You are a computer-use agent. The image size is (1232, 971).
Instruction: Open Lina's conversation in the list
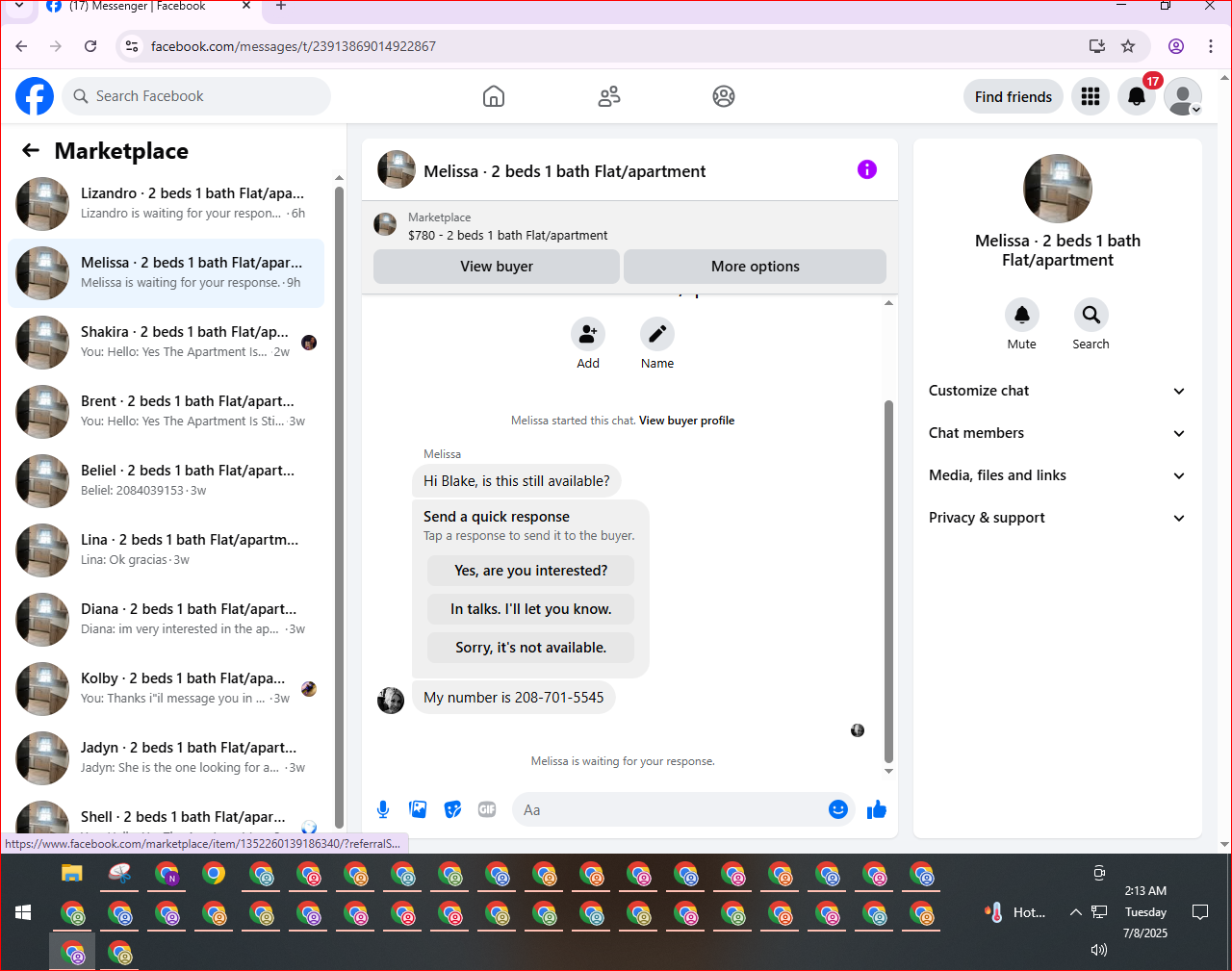166,550
